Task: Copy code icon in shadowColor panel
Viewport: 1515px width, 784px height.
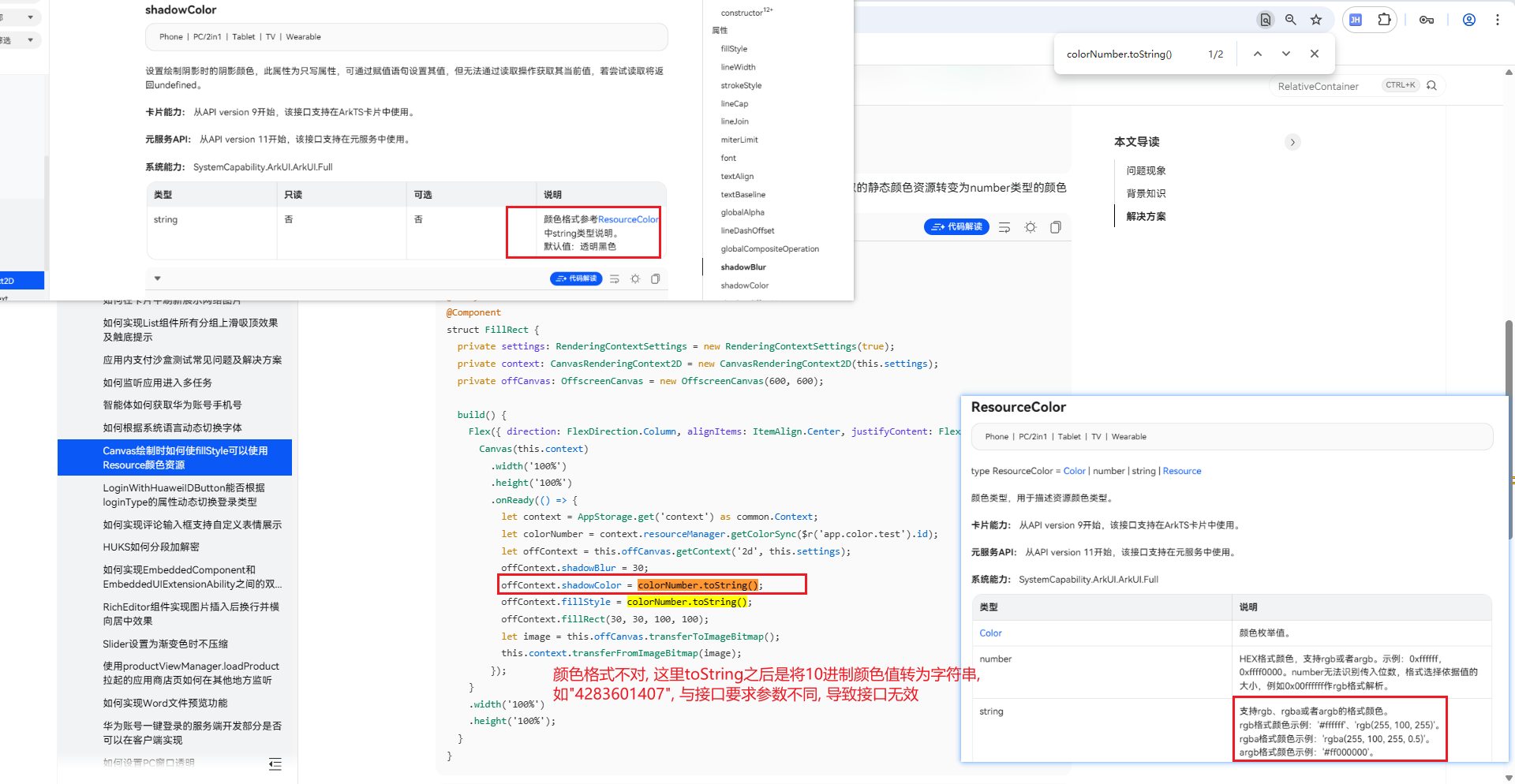Action: coord(655,278)
